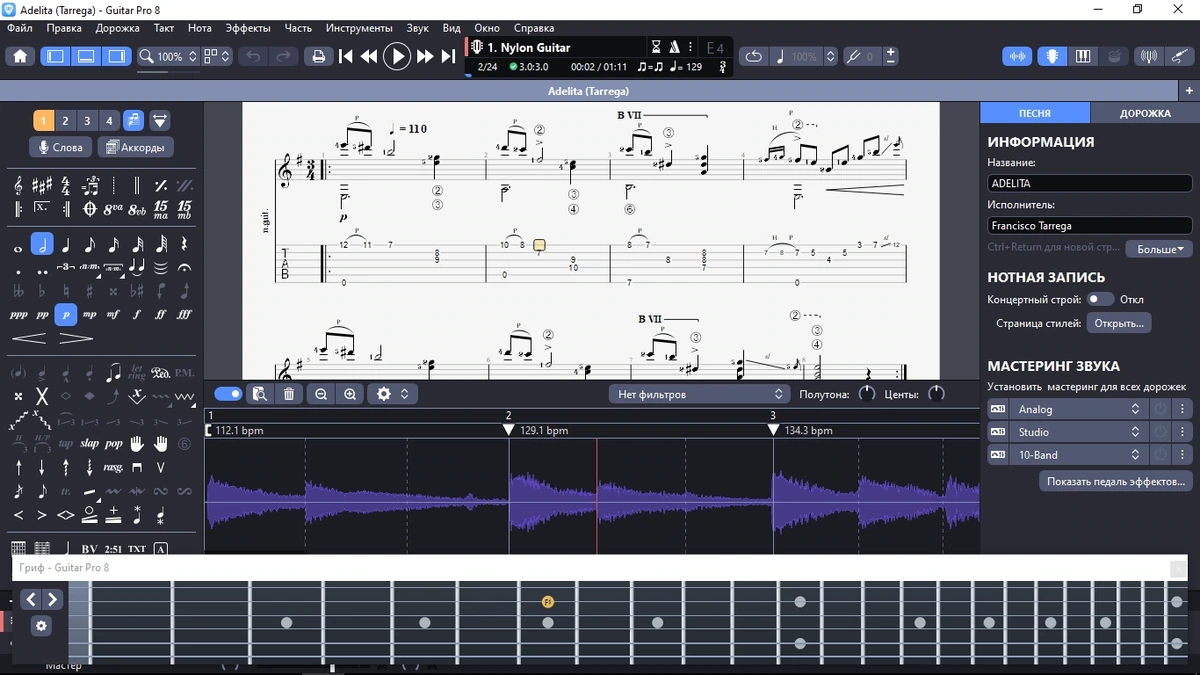Switch to the ПЕСНЯ tab
Viewport: 1200px width, 675px height.
(1035, 113)
